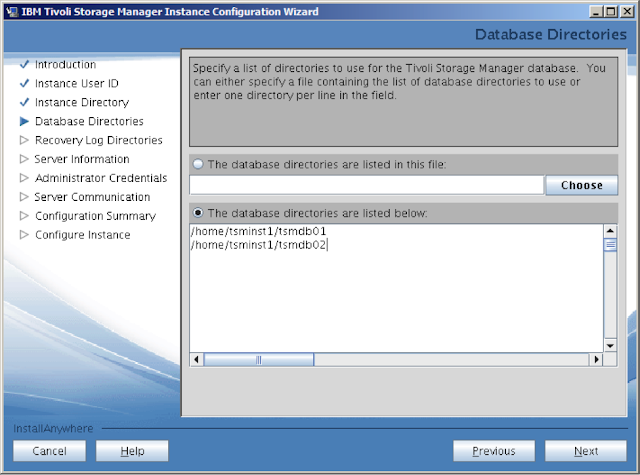Maximize the configuration wizard window
This screenshot has height=475, width=640.
611,12
